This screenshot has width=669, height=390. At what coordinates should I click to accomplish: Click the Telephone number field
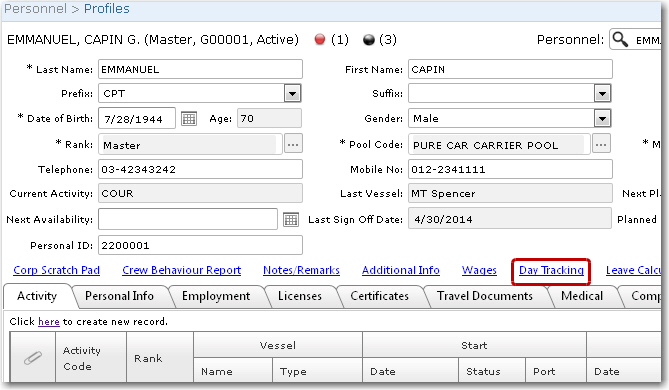coord(201,169)
